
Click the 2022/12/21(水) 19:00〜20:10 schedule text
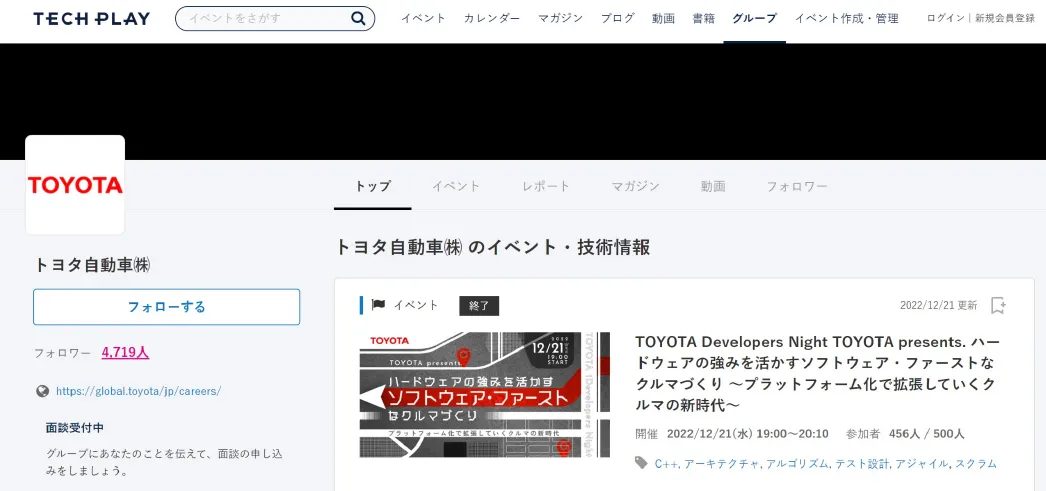coord(748,434)
